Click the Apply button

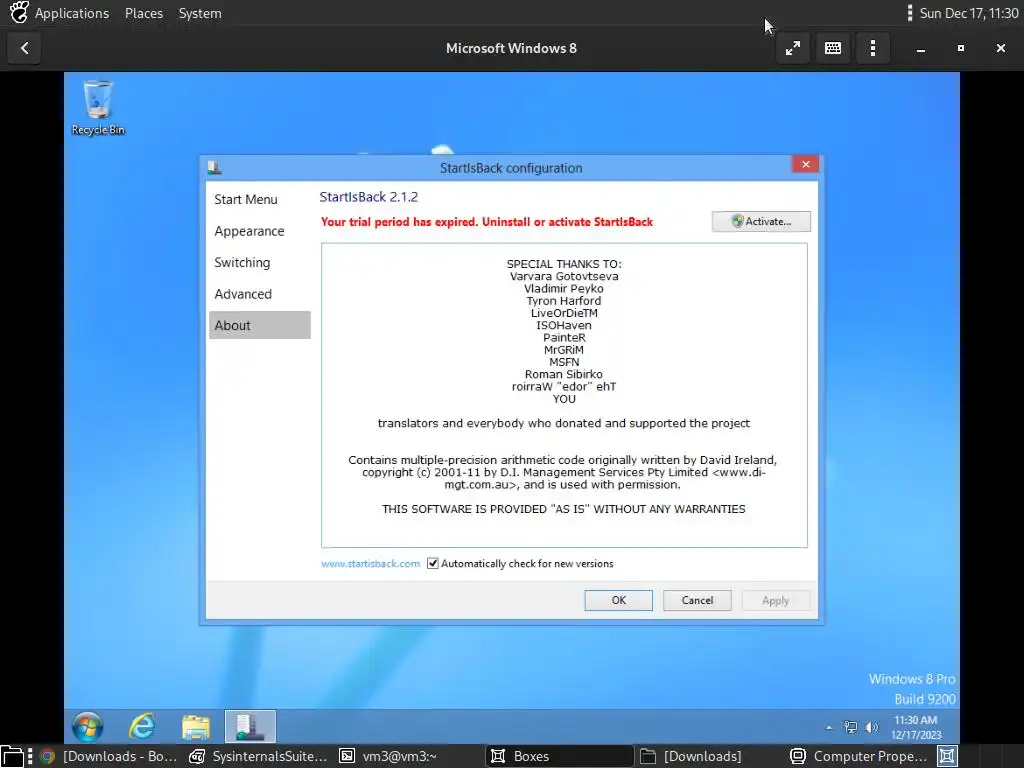pyautogui.click(x=775, y=600)
